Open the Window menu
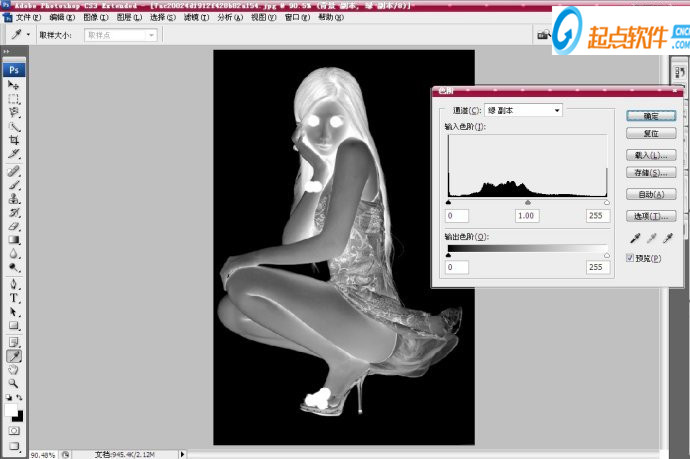This screenshot has width=690, height=459. (x=297, y=17)
